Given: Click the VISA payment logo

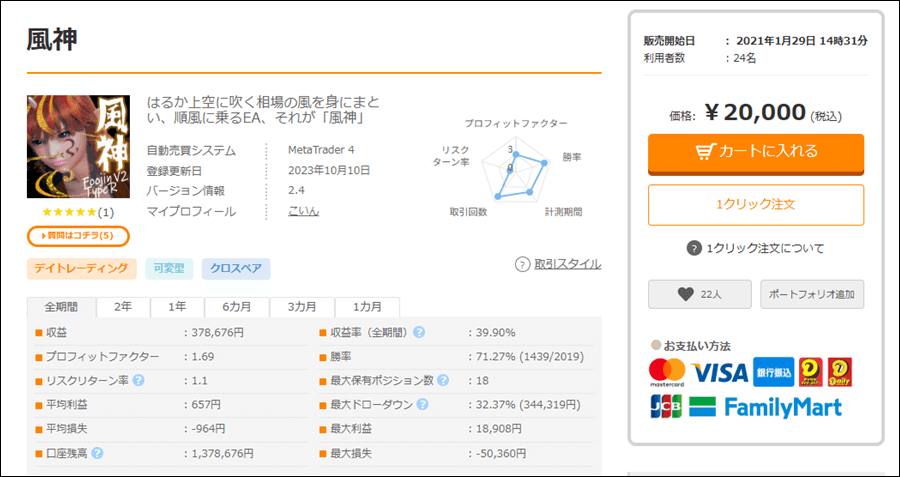Looking at the screenshot, I should [x=720, y=373].
